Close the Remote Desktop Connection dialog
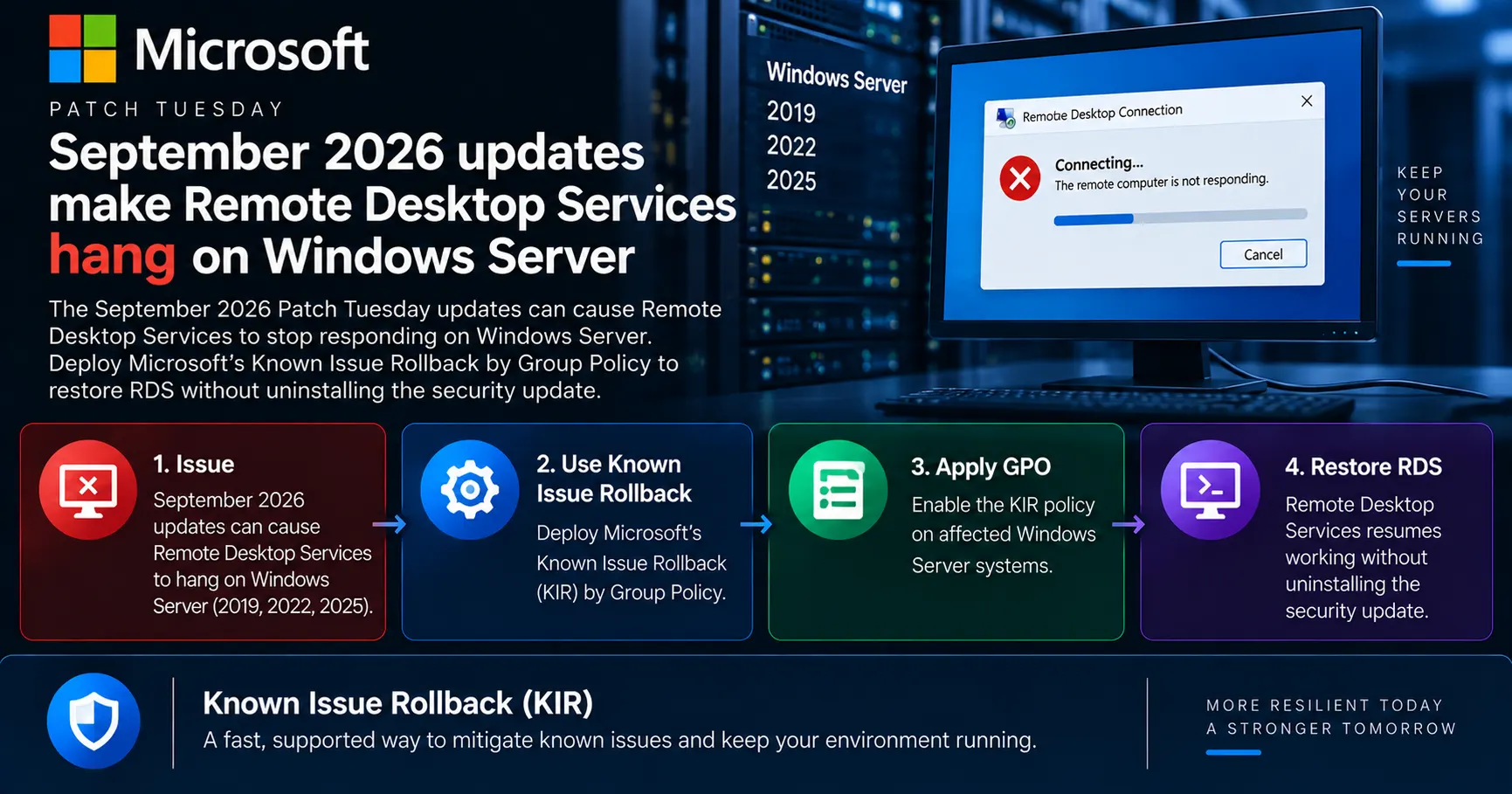 point(1307,101)
